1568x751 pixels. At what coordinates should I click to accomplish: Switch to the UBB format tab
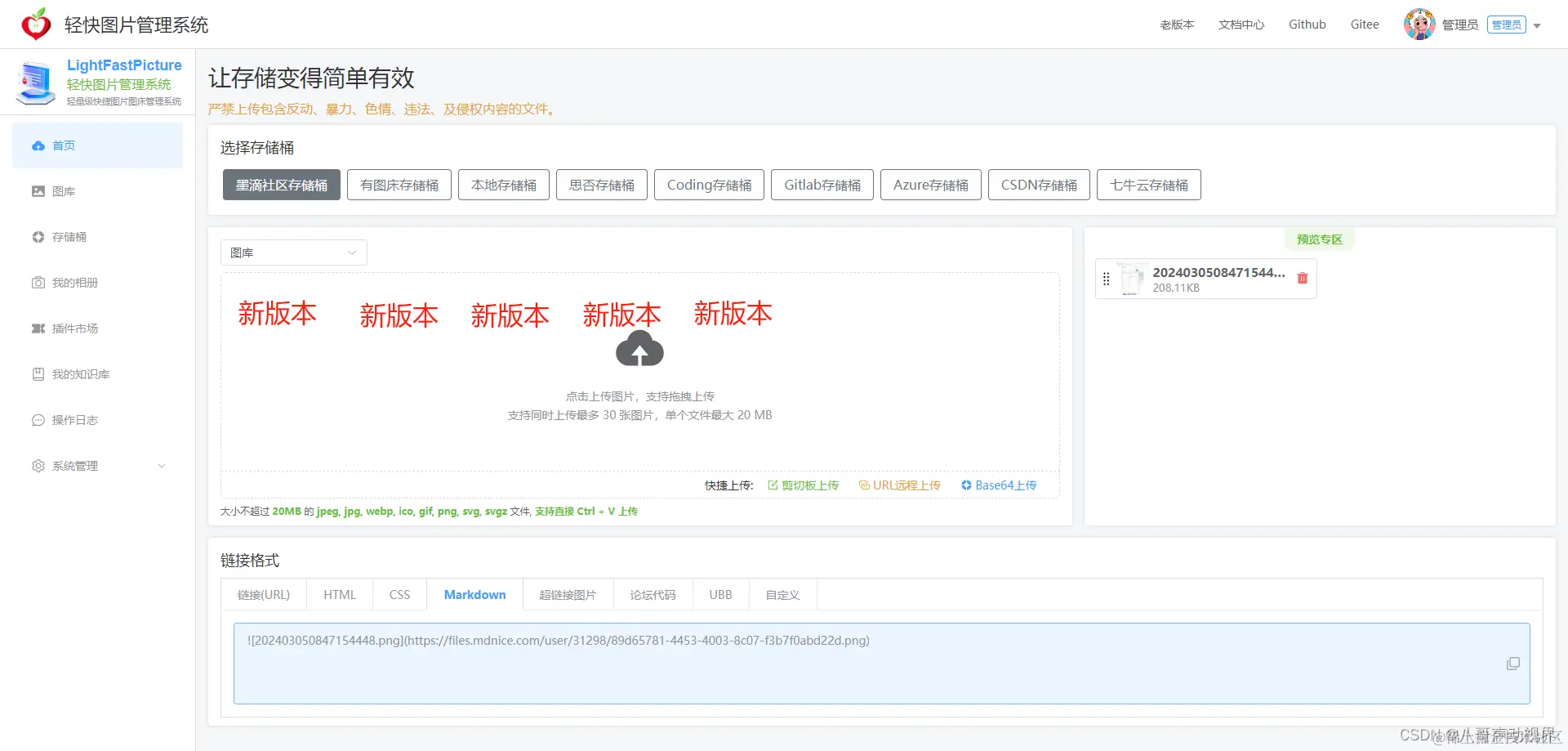coord(719,594)
